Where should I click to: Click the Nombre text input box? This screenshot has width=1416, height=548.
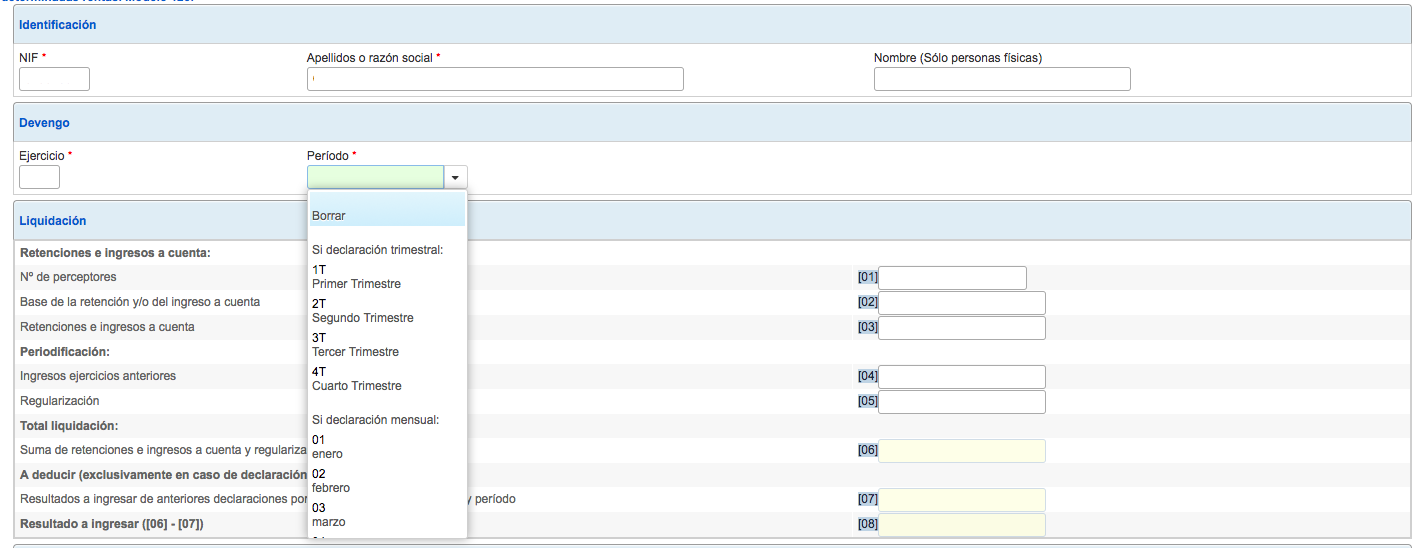coord(1001,79)
